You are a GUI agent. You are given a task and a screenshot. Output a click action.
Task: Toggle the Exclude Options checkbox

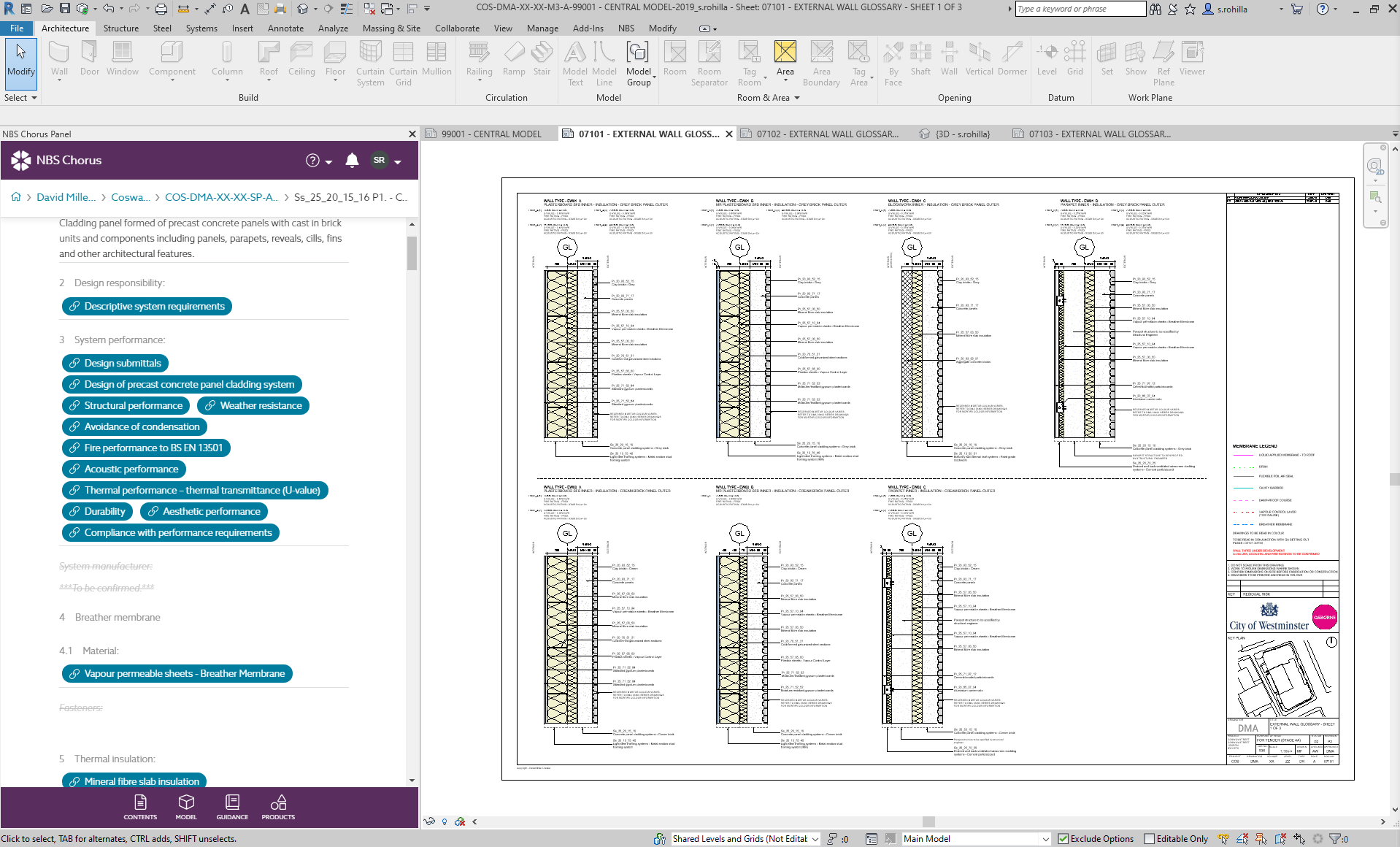pyautogui.click(x=1064, y=839)
